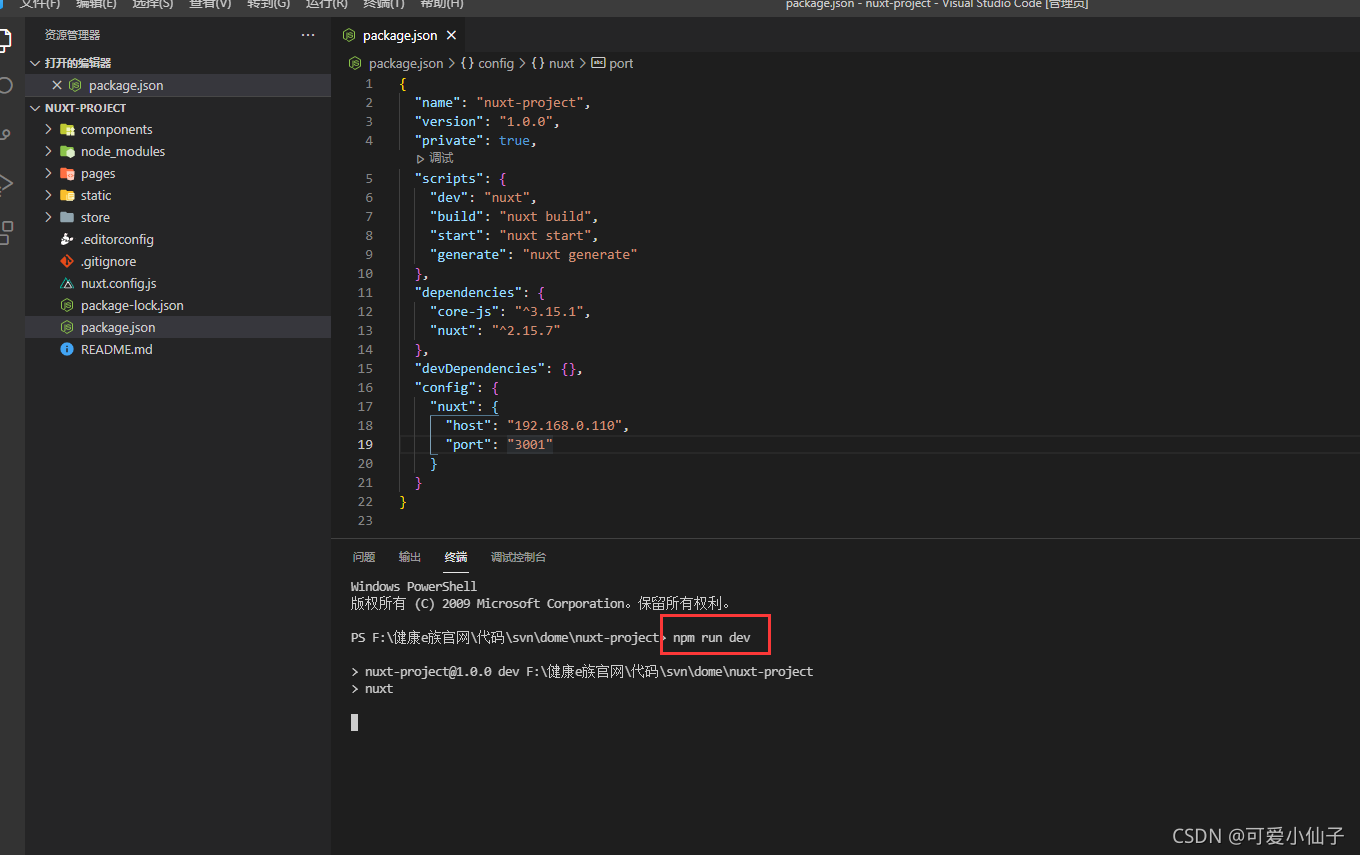Click the config breadcrumb item
This screenshot has height=855, width=1360.
[497, 63]
